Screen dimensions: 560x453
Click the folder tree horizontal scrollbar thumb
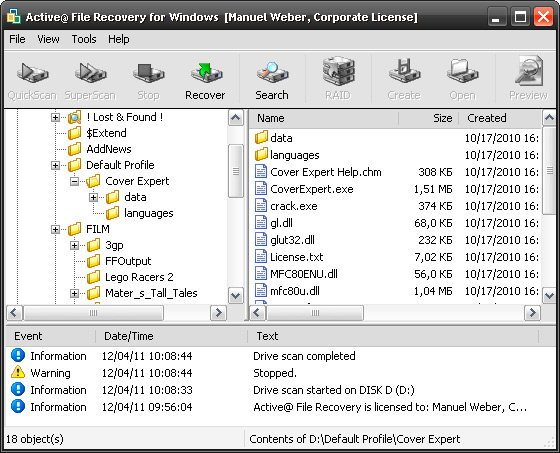point(94,313)
